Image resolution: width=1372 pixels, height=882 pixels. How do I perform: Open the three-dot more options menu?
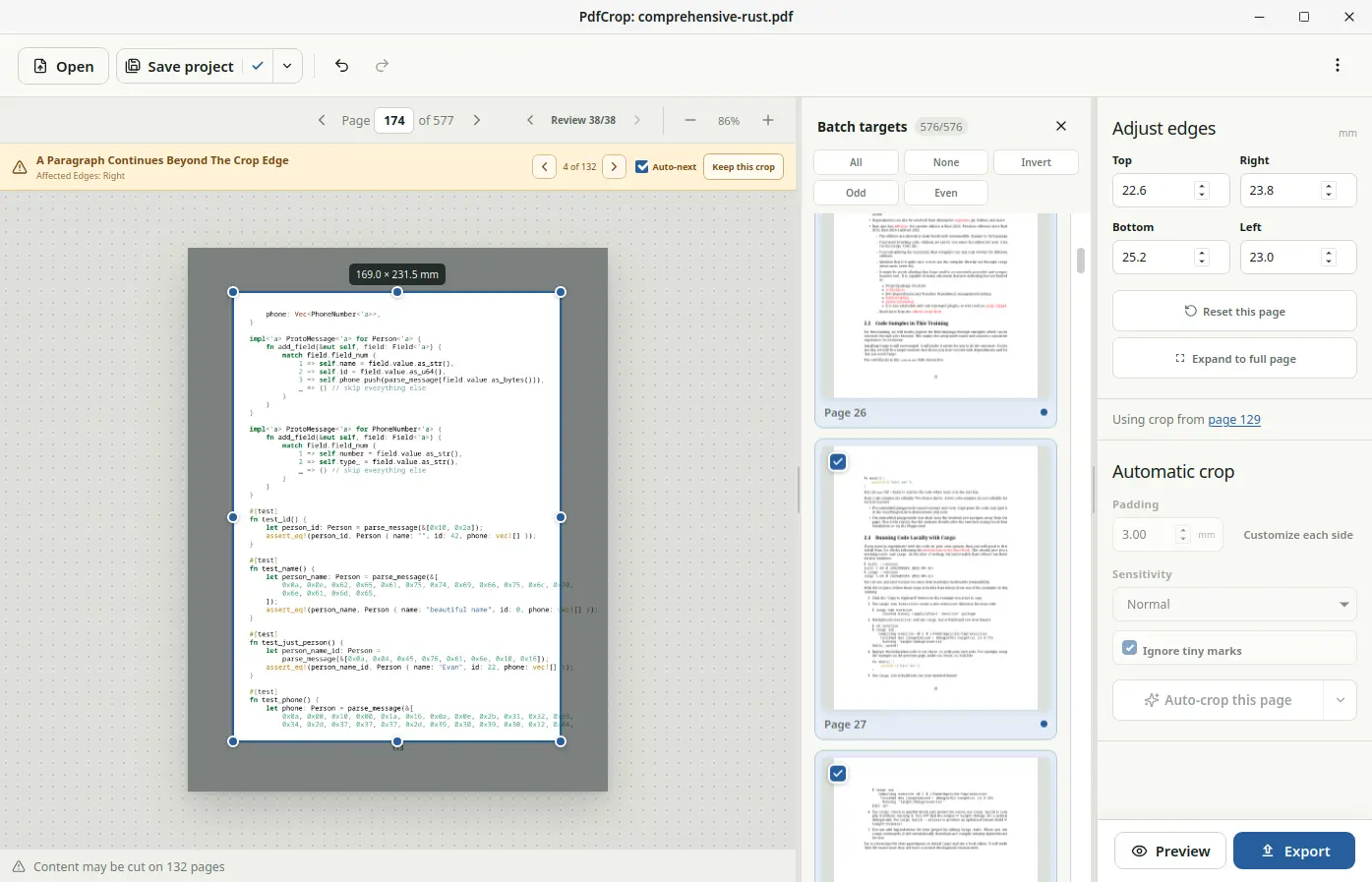[x=1338, y=65]
